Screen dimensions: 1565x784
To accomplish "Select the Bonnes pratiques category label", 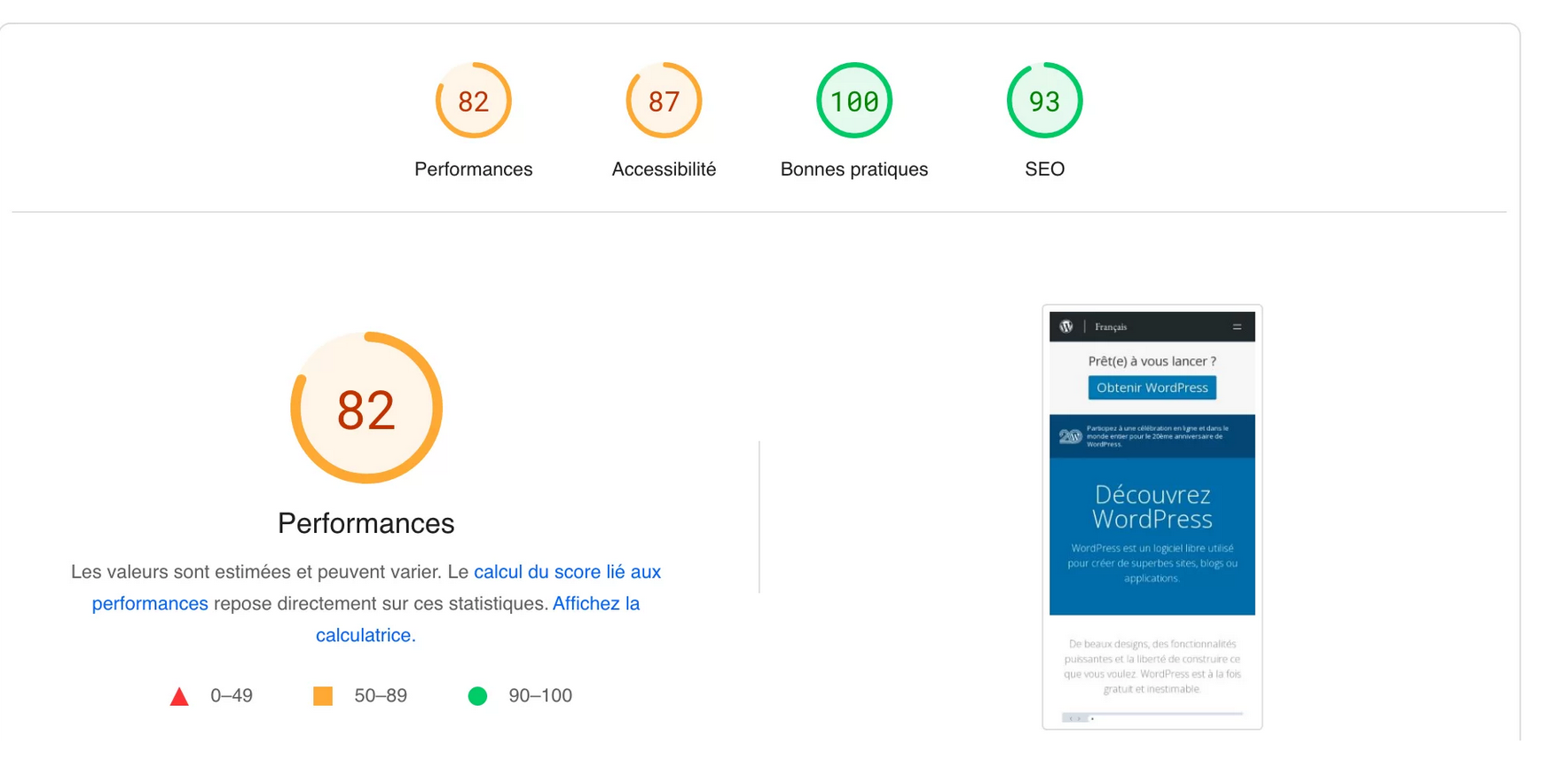I will coord(853,169).
